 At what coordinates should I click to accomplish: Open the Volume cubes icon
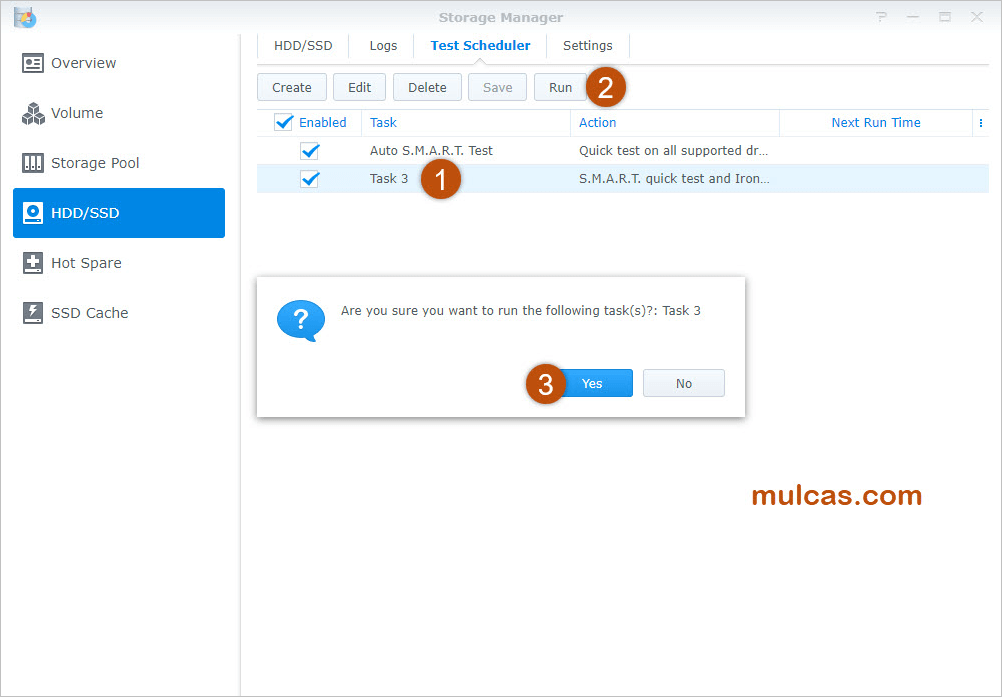[33, 113]
